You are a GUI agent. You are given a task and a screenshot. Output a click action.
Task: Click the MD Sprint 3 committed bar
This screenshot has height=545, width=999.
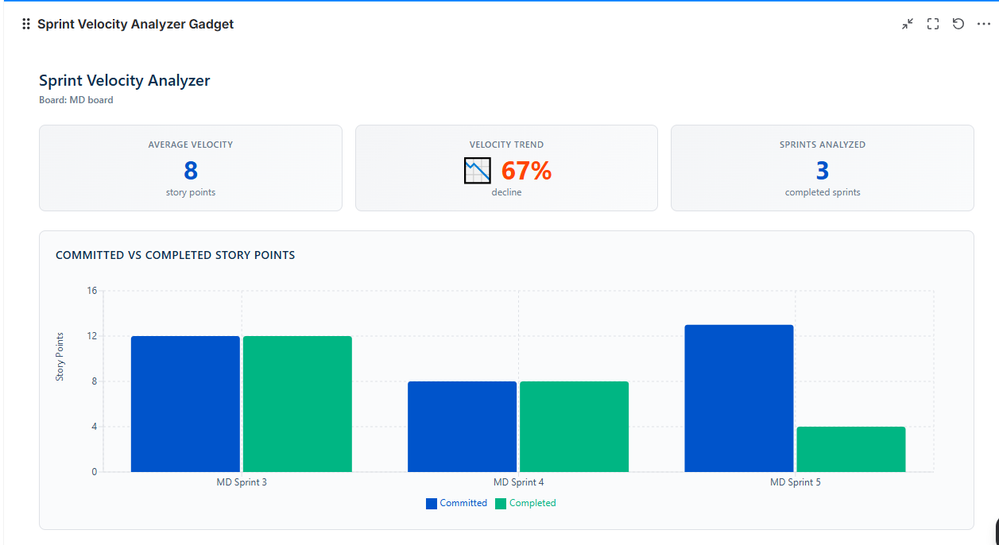185,404
